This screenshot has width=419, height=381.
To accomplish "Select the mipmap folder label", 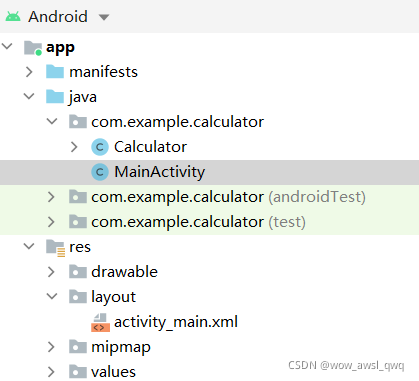I will [x=121, y=348].
